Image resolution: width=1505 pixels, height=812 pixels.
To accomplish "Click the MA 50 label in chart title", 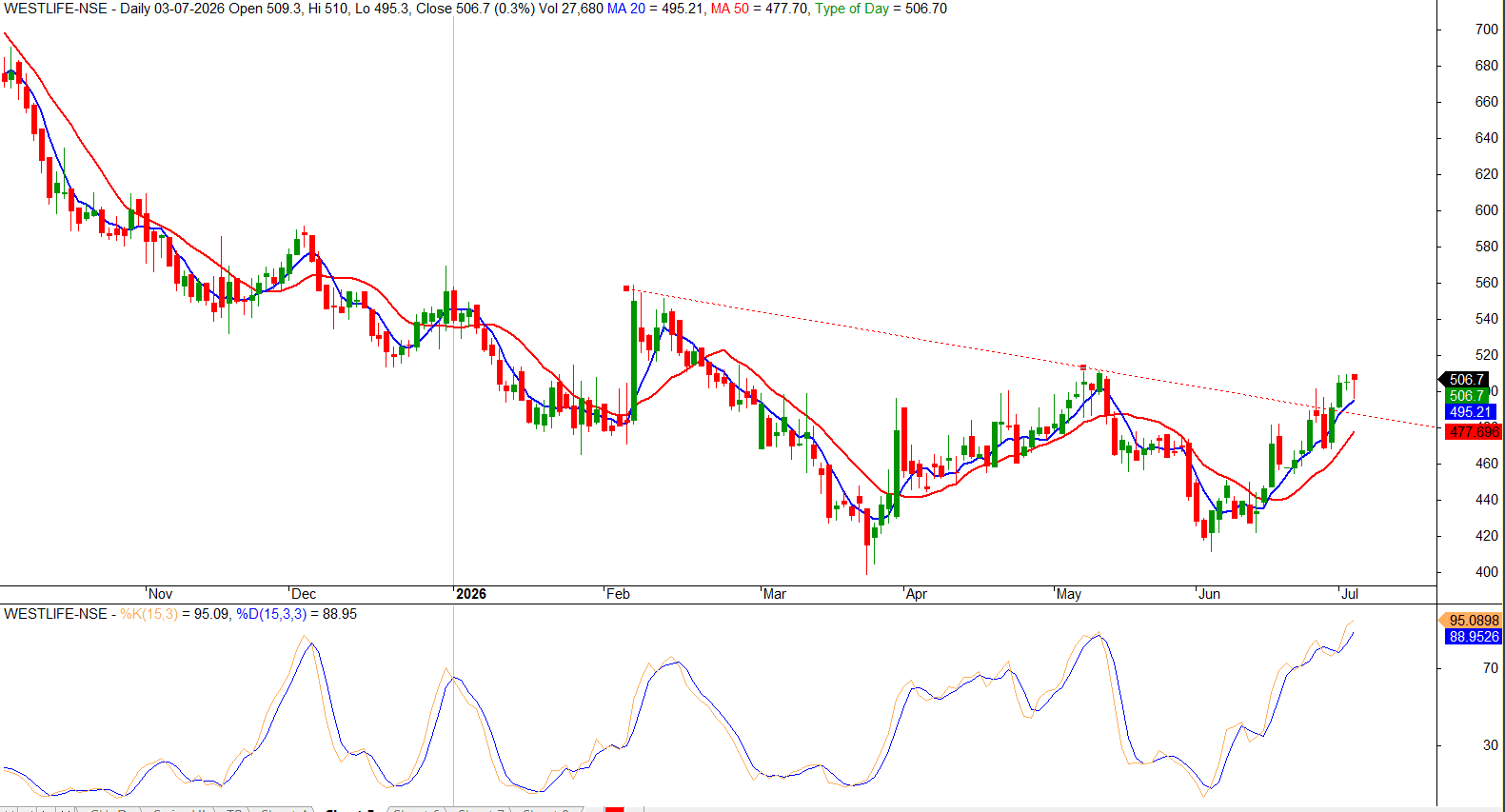I will point(730,9).
